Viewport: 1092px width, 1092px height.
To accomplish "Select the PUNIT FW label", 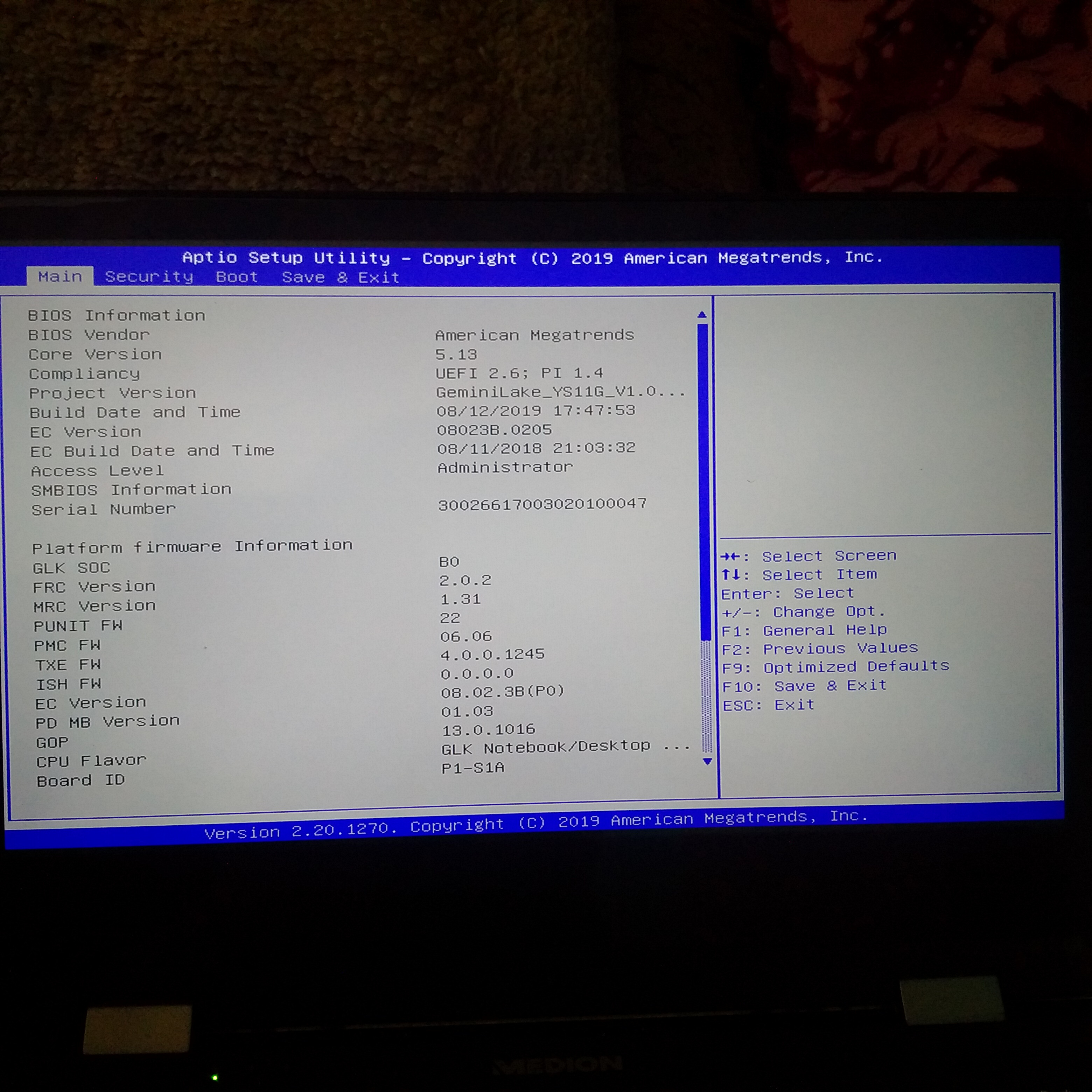I will click(78, 626).
